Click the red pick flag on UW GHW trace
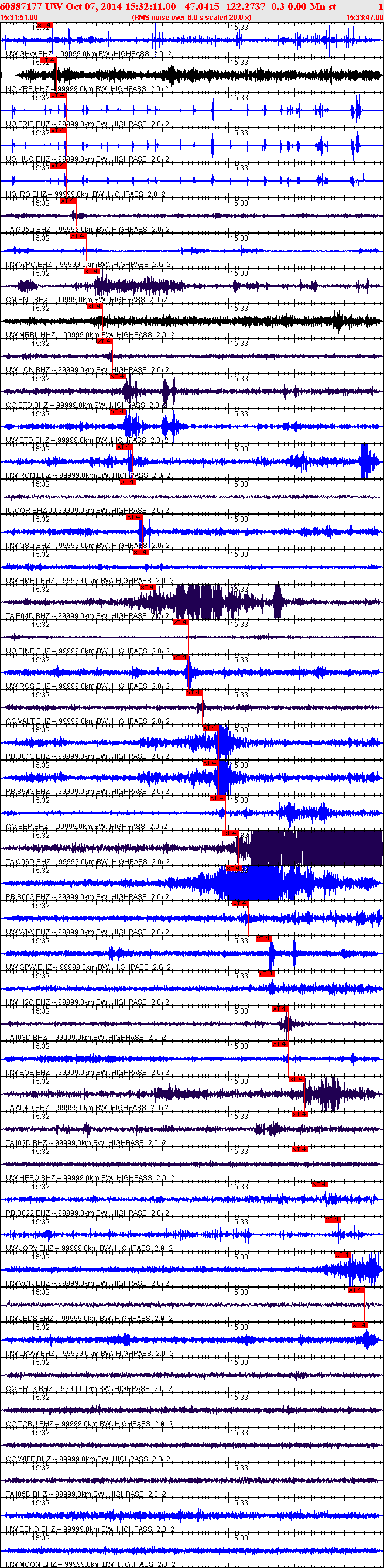The height and width of the screenshot is (1568, 384). [x=44, y=25]
